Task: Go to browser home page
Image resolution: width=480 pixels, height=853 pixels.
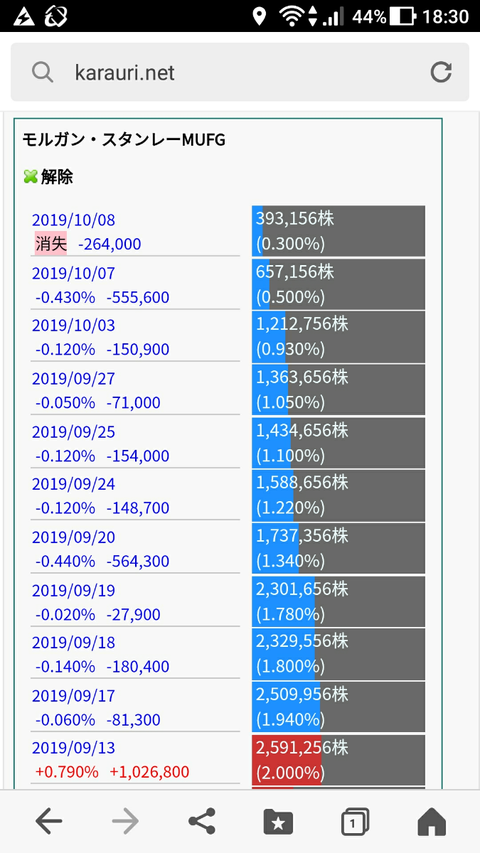Action: click(x=432, y=821)
